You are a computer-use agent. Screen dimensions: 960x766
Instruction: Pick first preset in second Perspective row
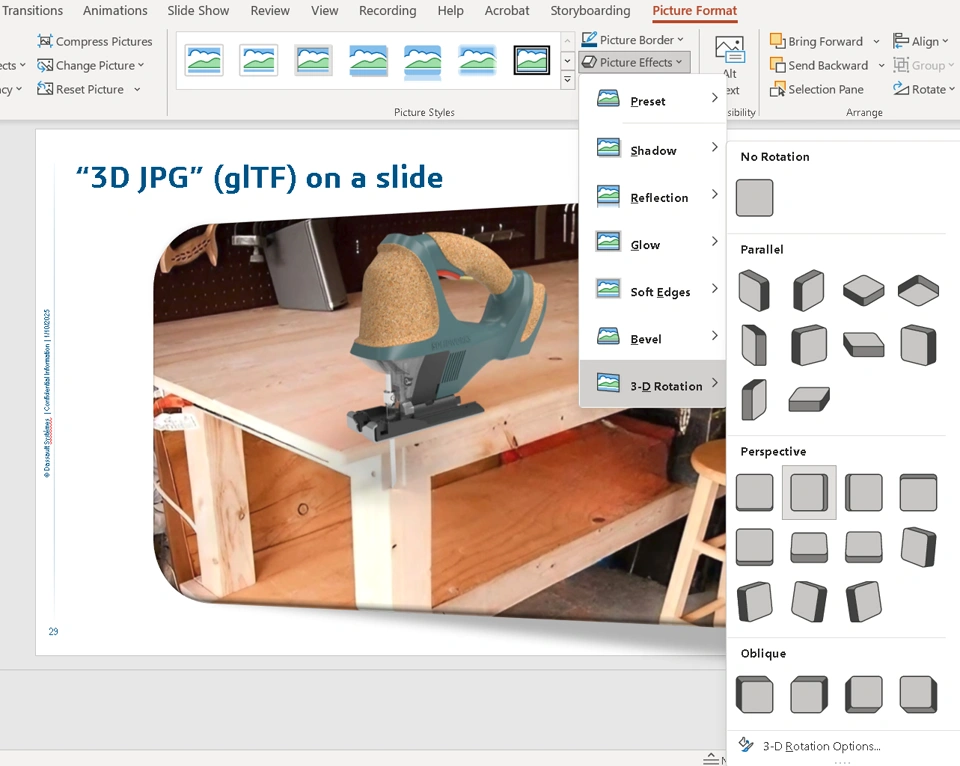[754, 546]
